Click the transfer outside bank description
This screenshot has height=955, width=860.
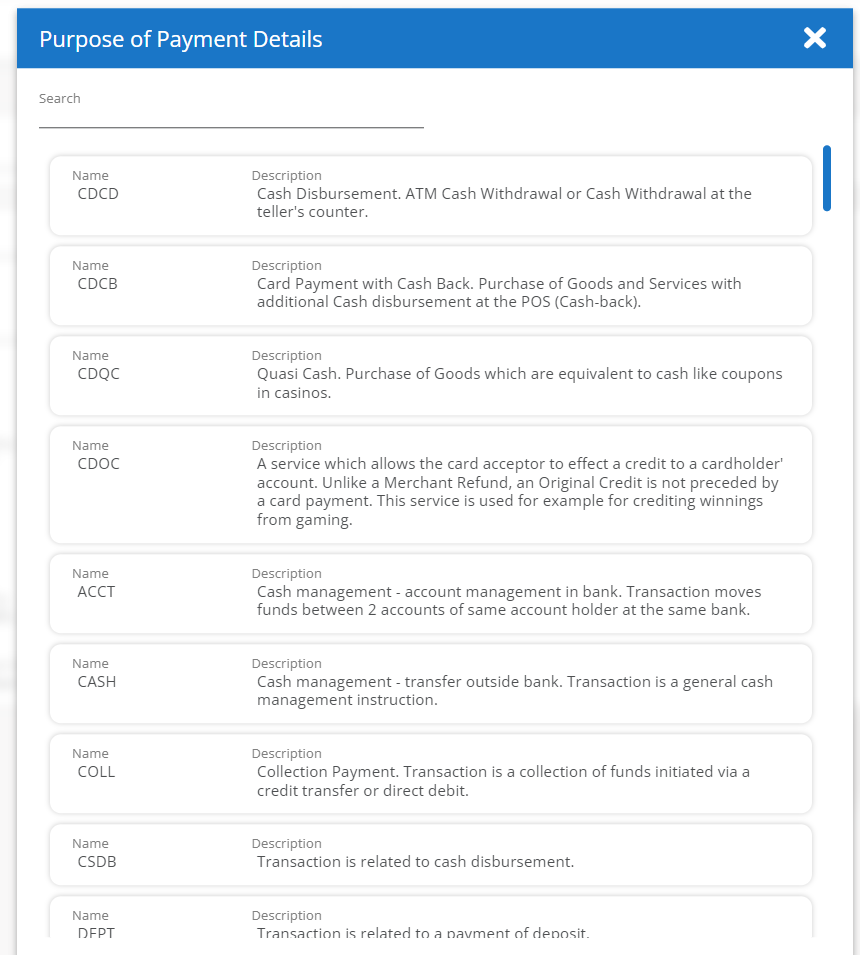pos(515,691)
